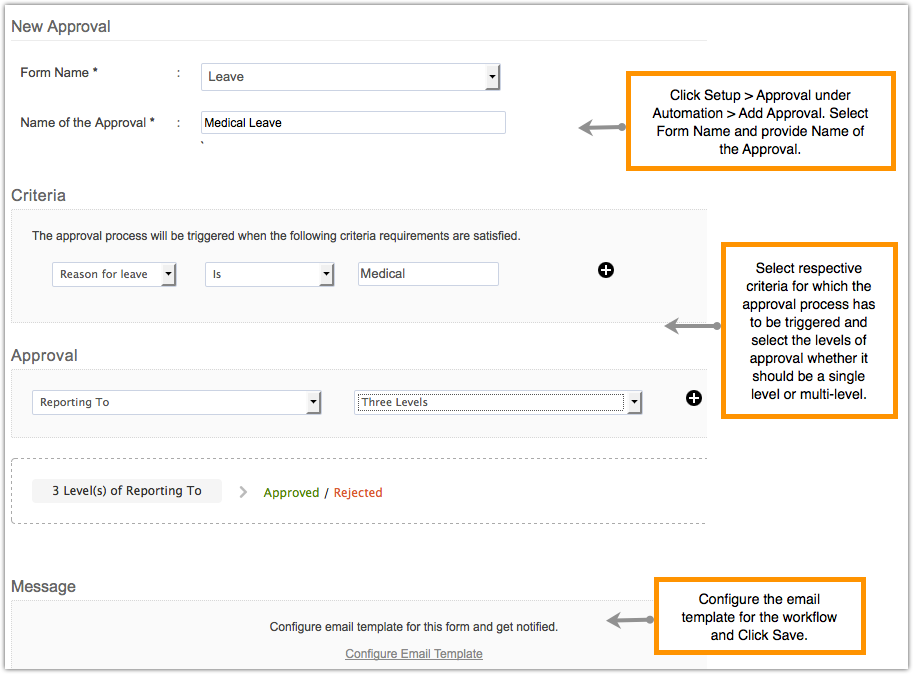Click plus icon in Approval row
The image size is (913, 674).
point(693,398)
